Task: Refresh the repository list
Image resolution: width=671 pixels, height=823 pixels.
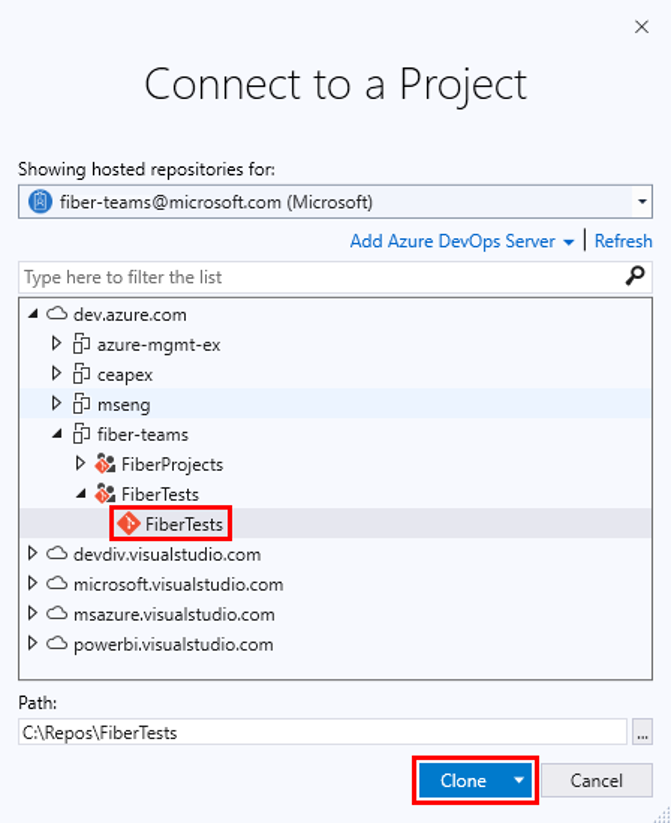Action: (623, 241)
